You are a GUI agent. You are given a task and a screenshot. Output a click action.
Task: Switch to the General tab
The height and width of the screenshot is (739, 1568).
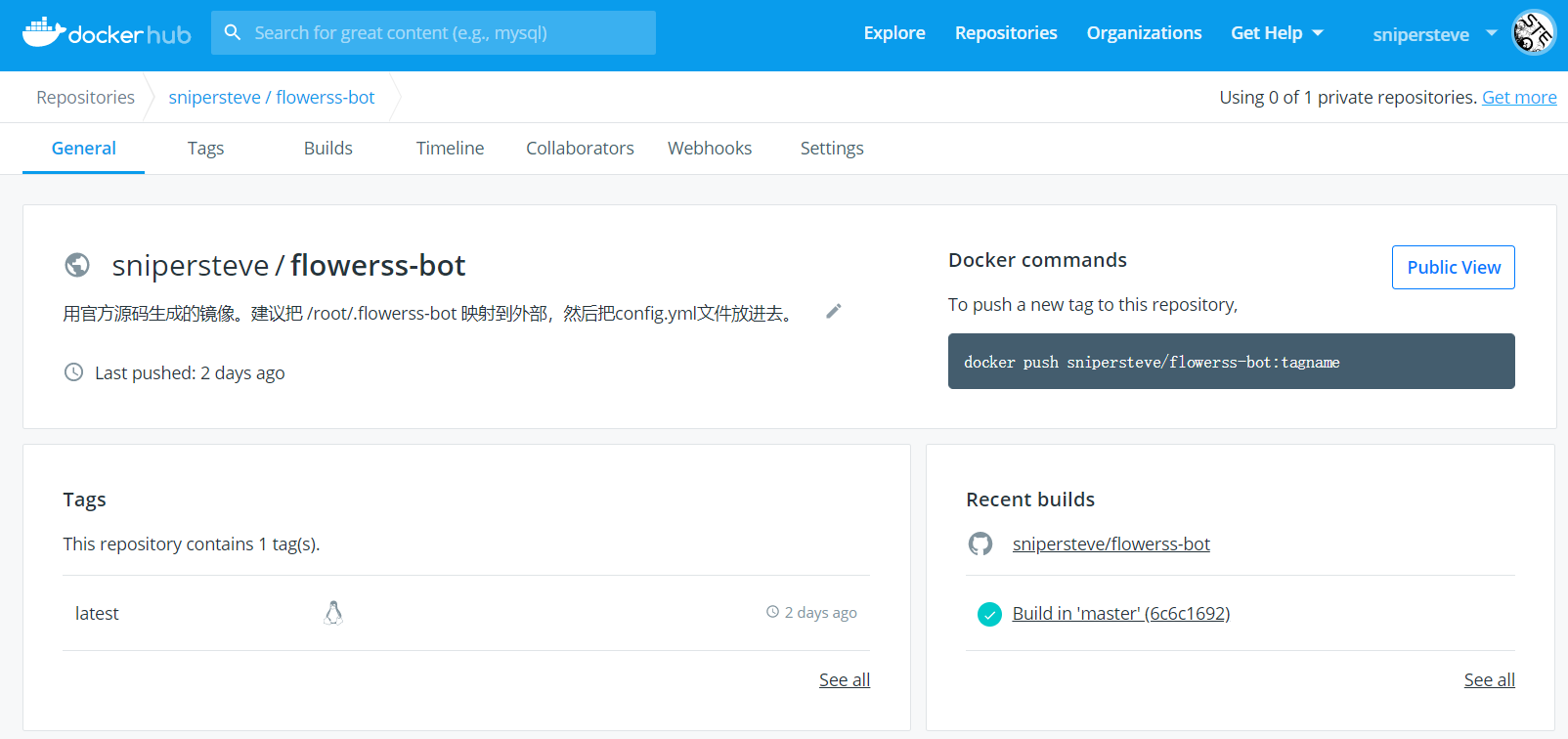83,149
